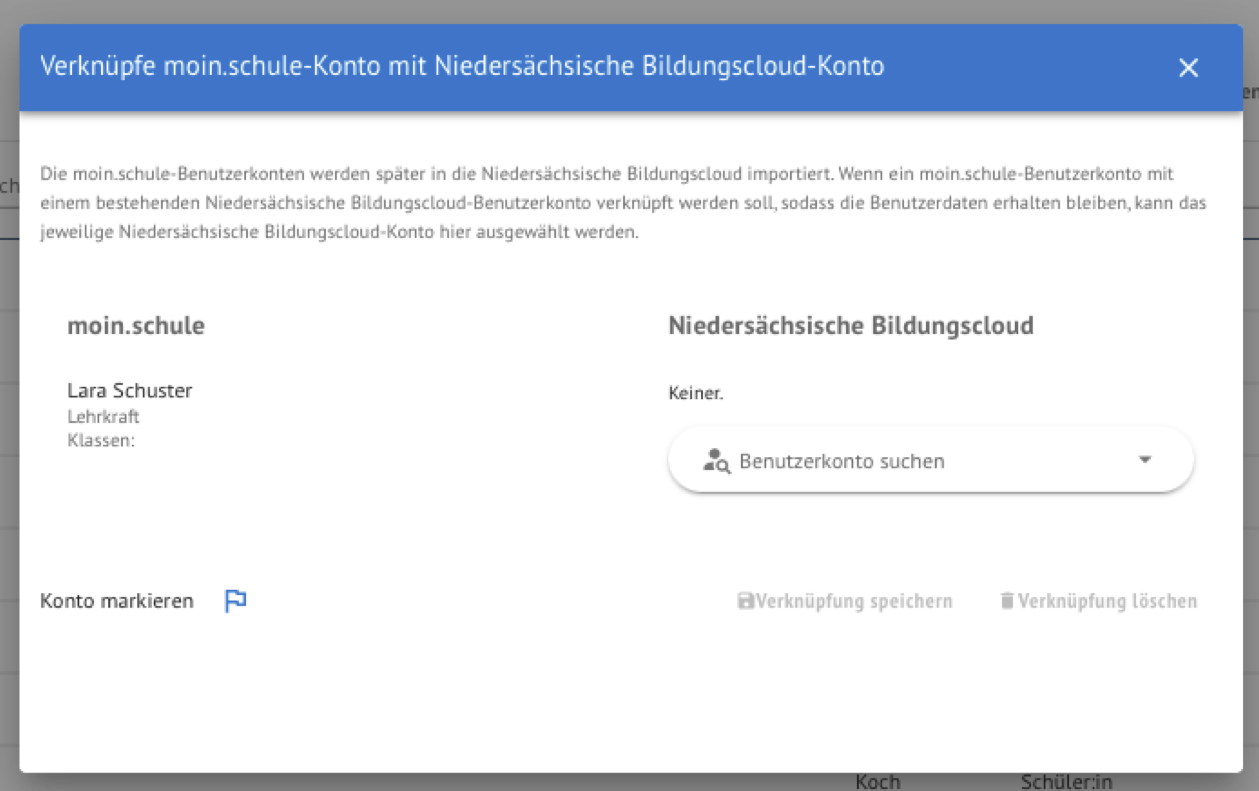Click the 'Schüler:in' cell behind dialog
1259x791 pixels.
pos(1066,782)
